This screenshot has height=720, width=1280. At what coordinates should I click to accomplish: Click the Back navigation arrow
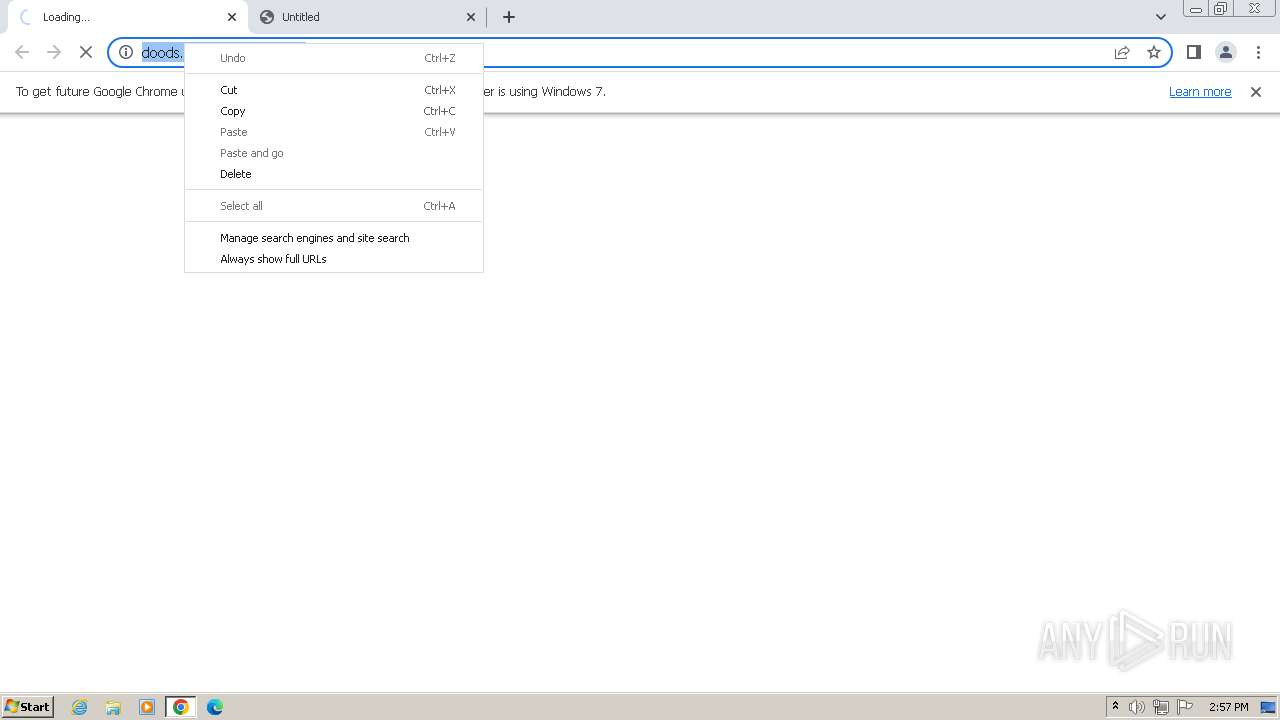click(x=22, y=52)
